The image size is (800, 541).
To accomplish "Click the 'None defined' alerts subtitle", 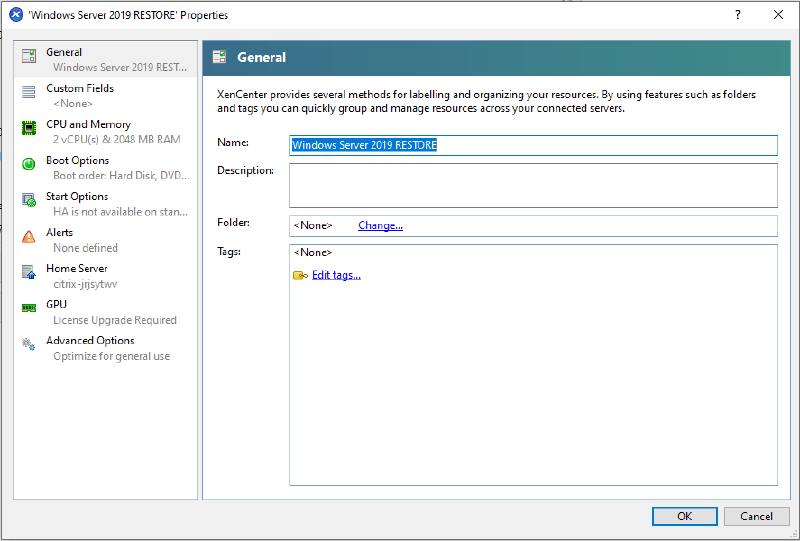I will click(x=86, y=248).
